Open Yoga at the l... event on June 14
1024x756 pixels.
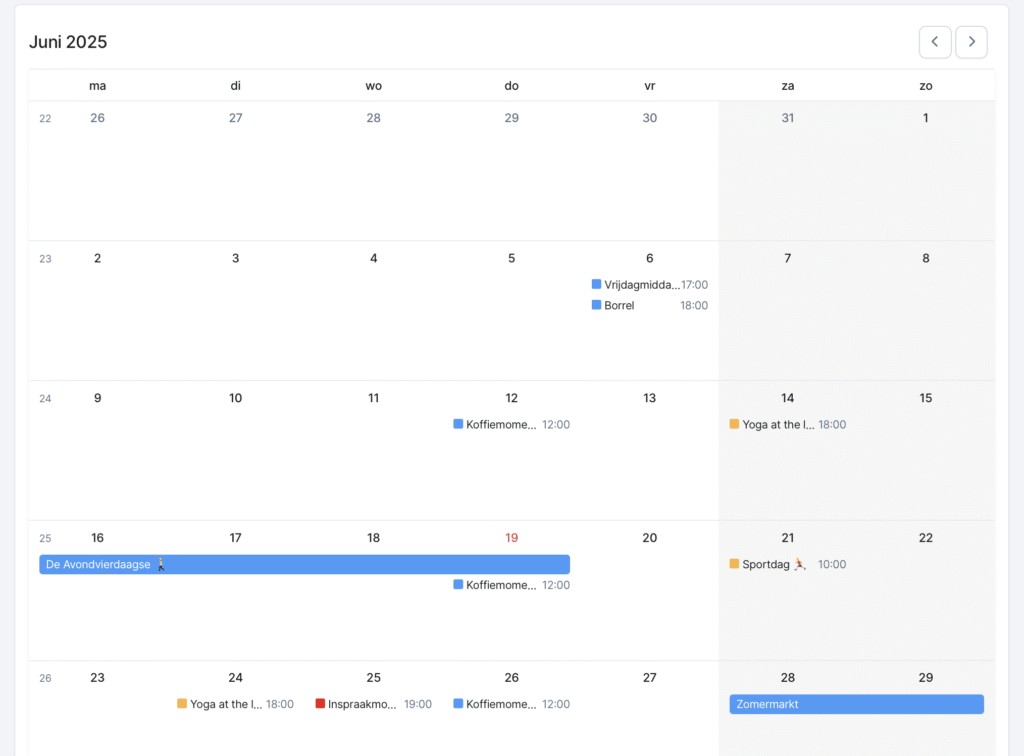pyautogui.click(x=778, y=425)
